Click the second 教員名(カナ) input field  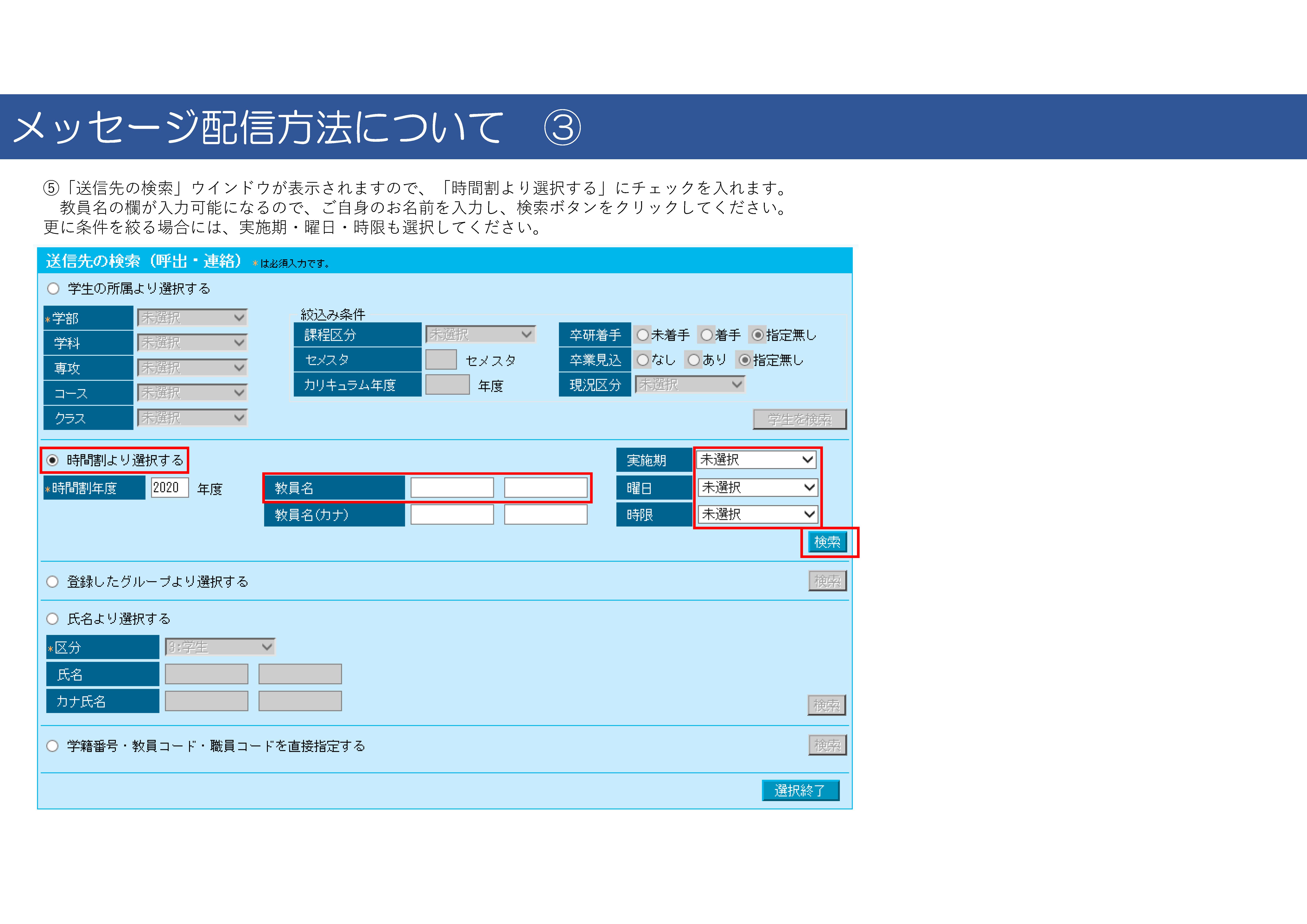click(545, 515)
